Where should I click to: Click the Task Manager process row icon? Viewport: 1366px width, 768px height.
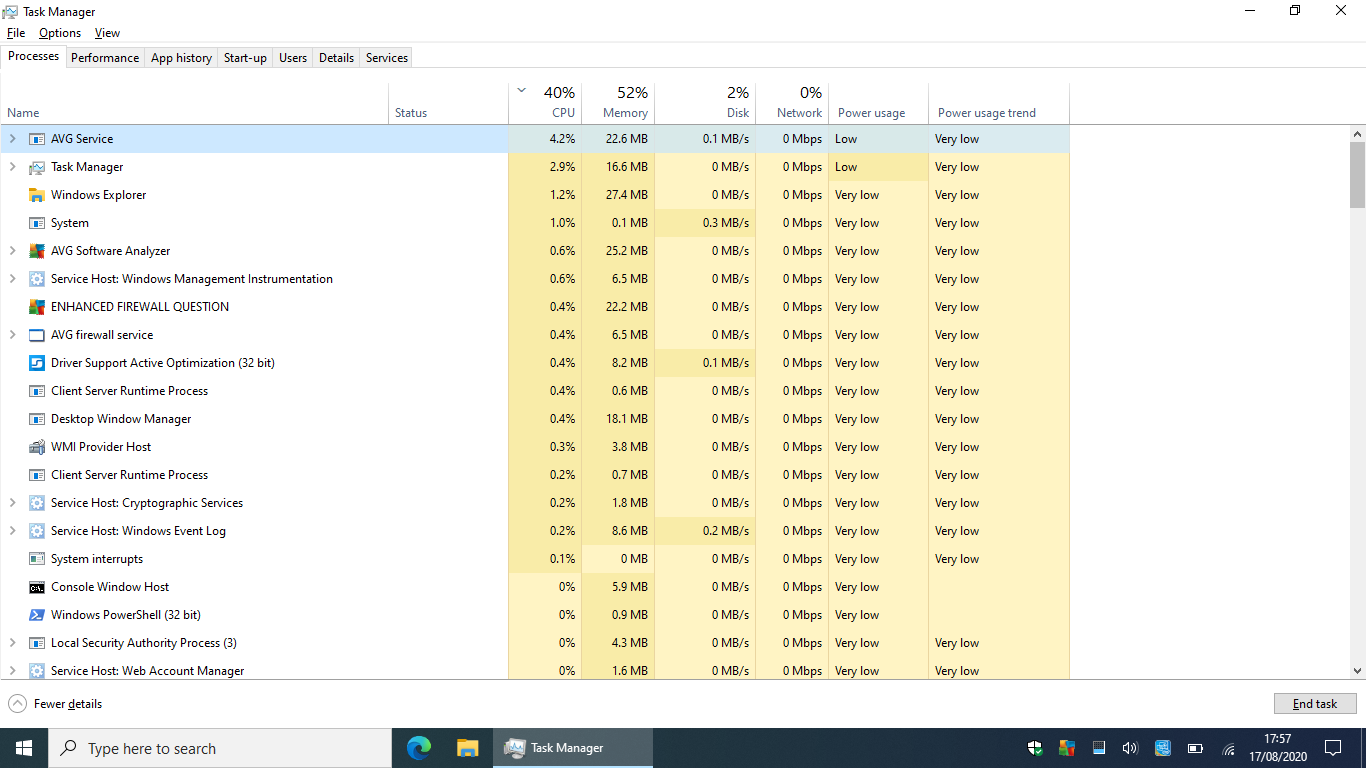click(x=37, y=167)
